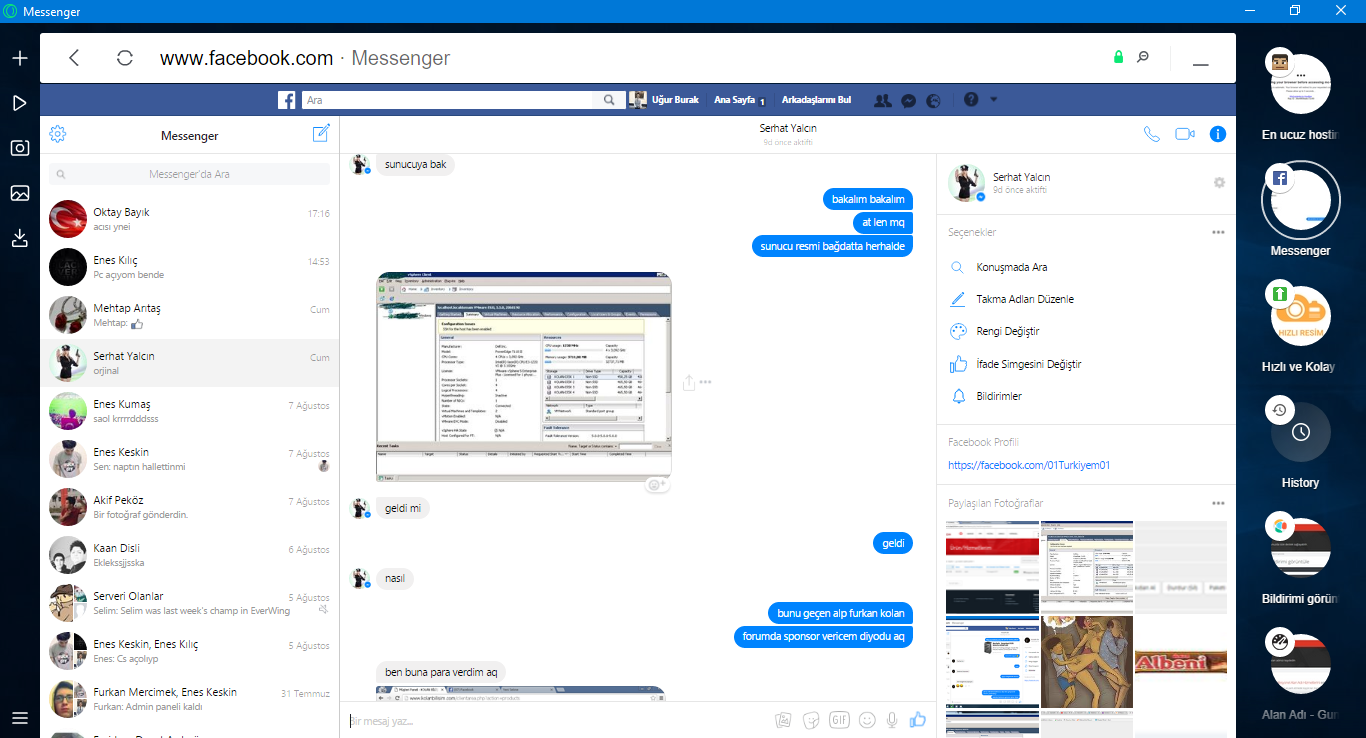Open the Albeni shared photo thumbnail

pos(1181,661)
